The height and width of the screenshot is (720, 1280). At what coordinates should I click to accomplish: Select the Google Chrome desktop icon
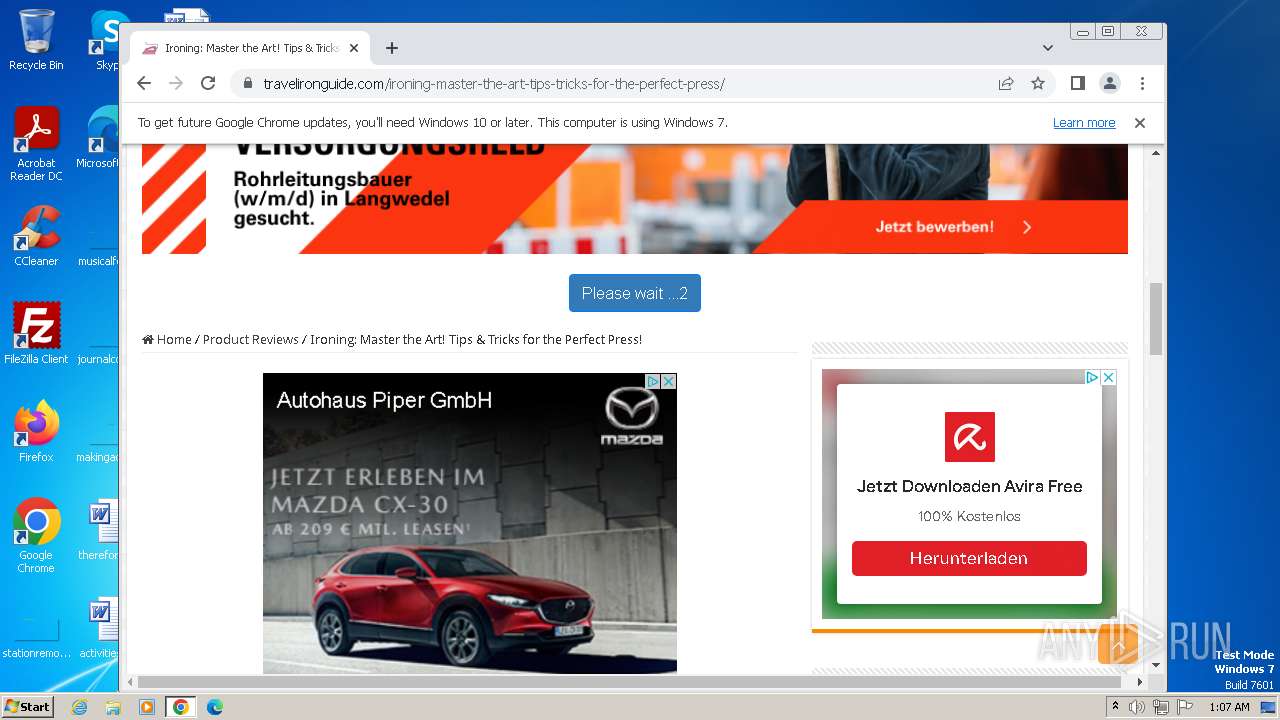click(36, 536)
